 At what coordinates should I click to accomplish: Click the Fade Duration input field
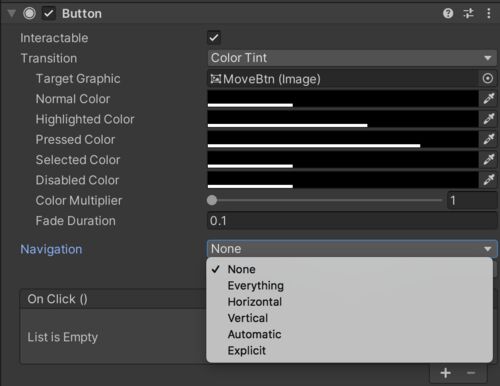coord(352,221)
